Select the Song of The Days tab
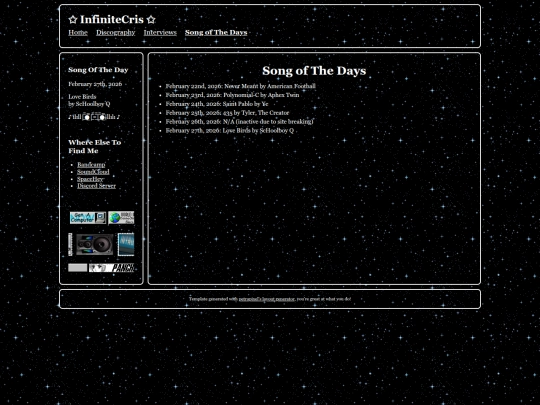Viewport: 540px width, 405px height. click(x=216, y=32)
